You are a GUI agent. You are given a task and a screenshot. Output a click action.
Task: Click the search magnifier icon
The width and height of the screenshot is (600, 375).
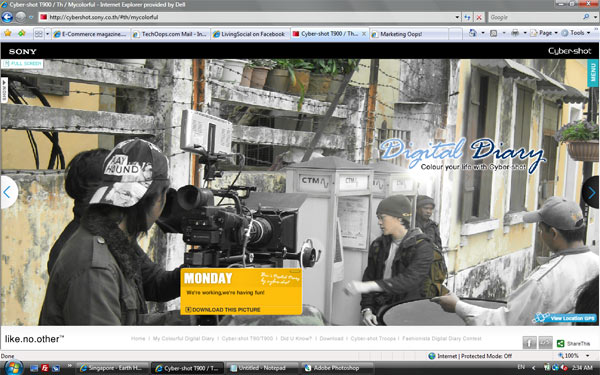click(x=586, y=17)
